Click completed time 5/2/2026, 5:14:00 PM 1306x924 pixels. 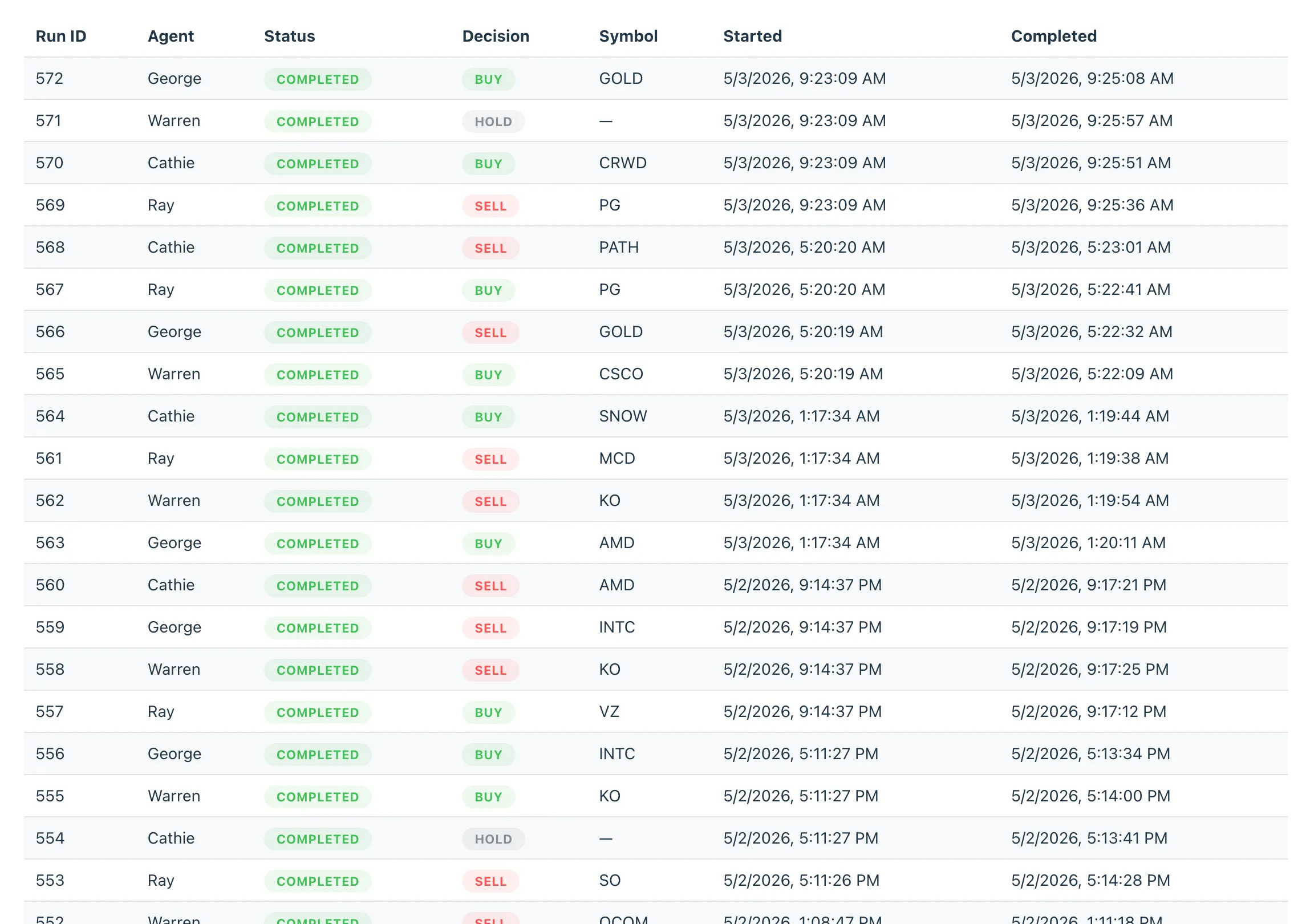[1090, 796]
